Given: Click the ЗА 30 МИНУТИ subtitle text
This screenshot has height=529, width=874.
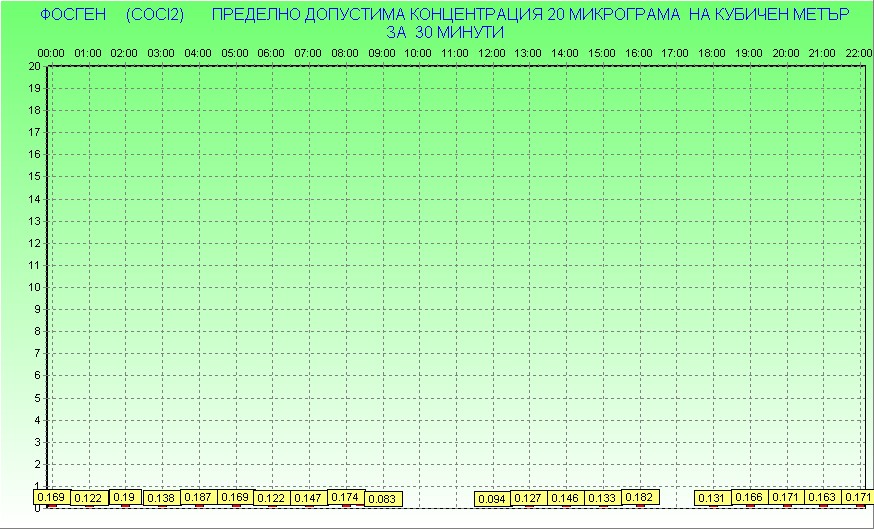Looking at the screenshot, I should click(x=445, y=32).
